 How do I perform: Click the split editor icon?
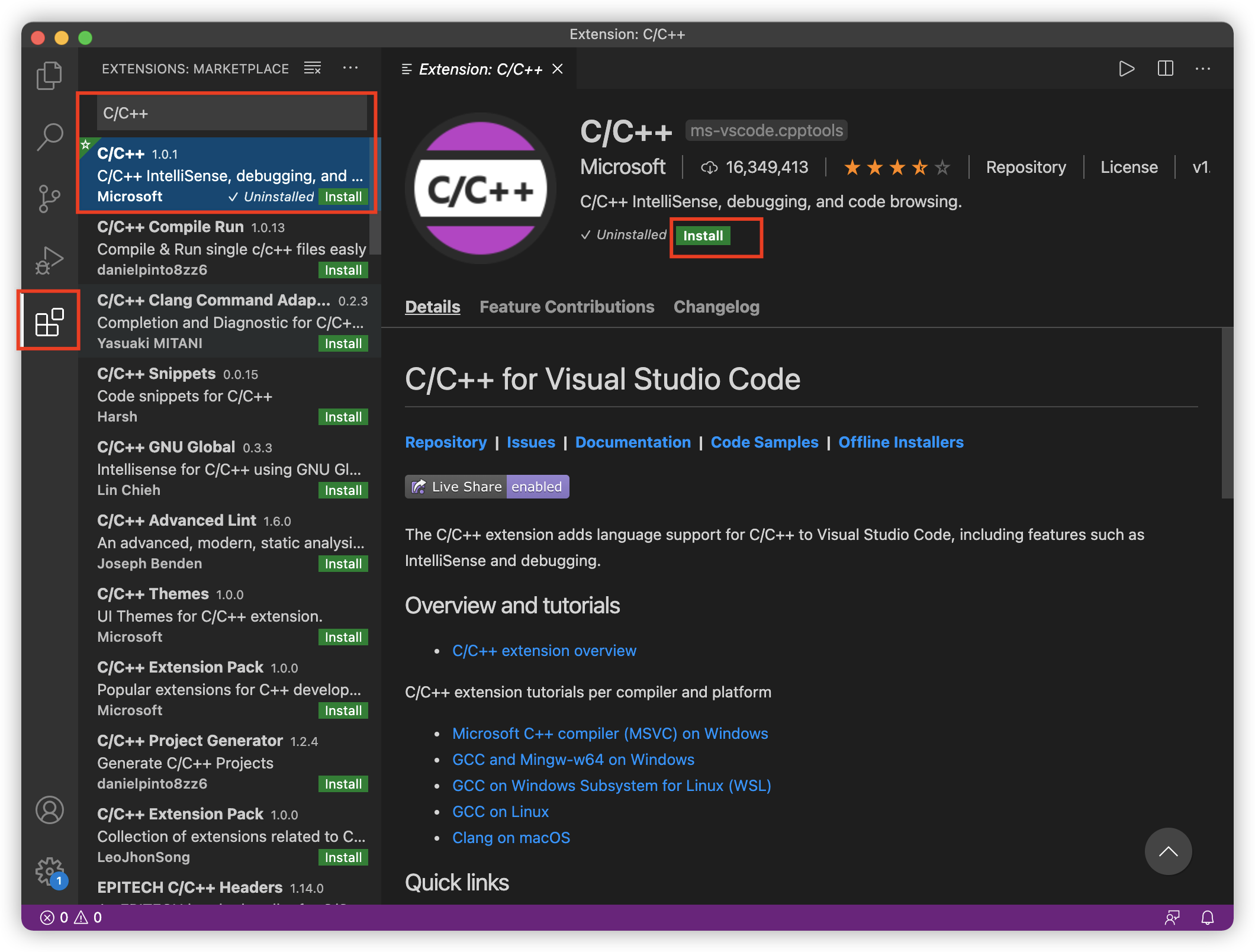[x=1165, y=69]
